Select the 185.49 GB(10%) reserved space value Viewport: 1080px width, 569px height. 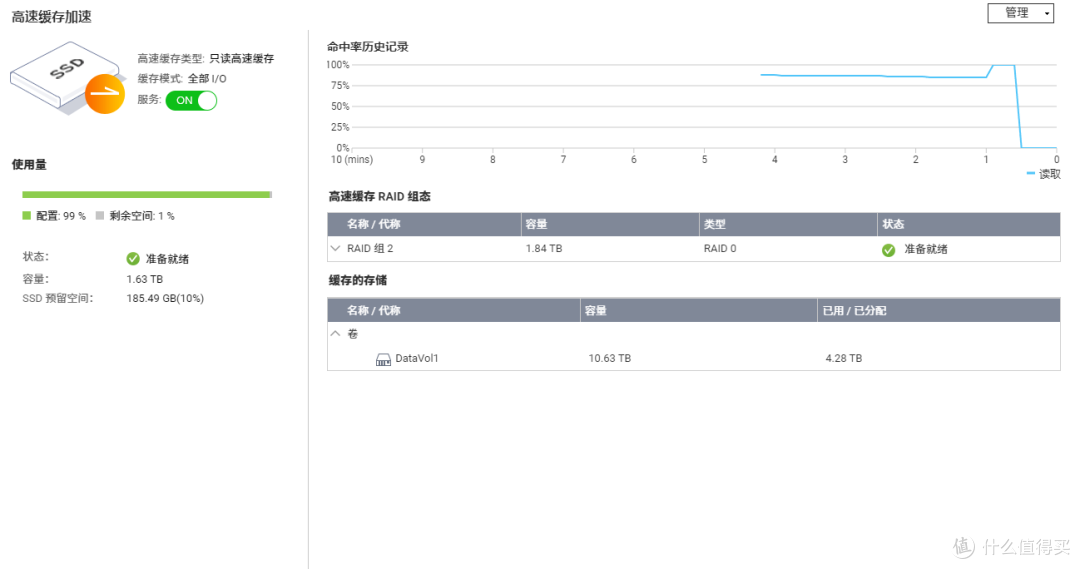coord(165,298)
